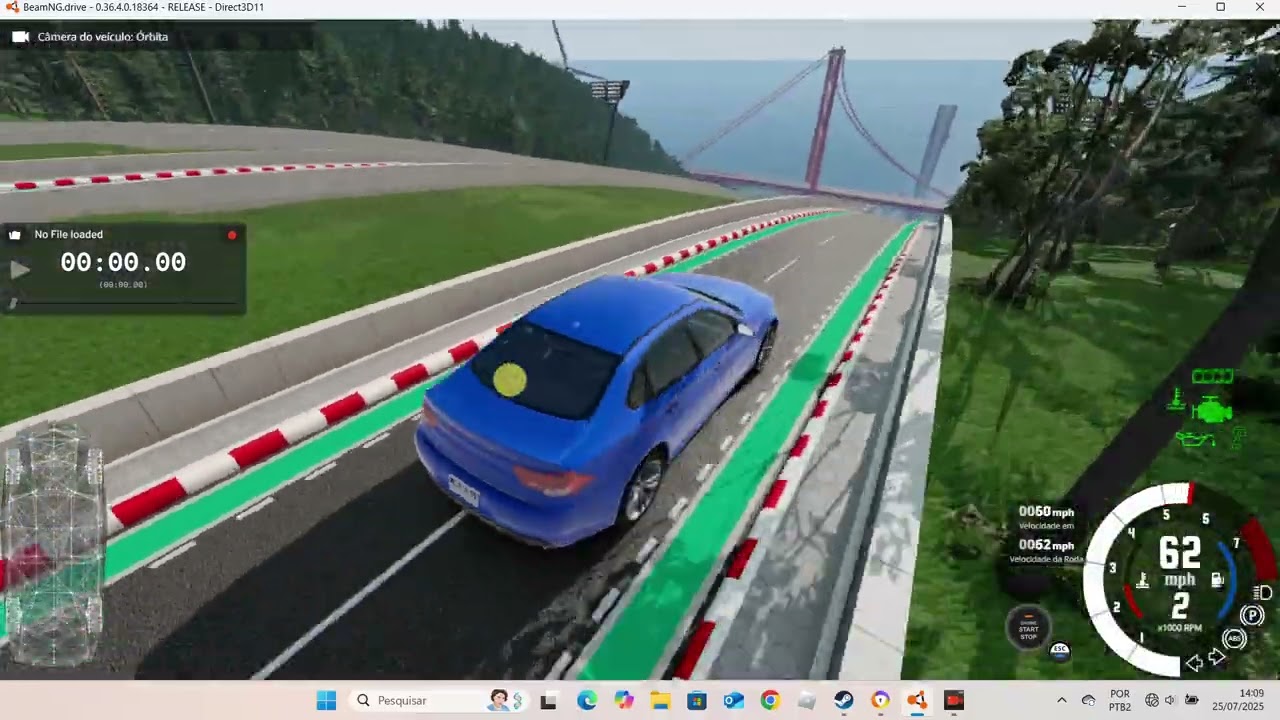Click the ESC button near the tachometer
Image resolution: width=1280 pixels, height=720 pixels.
click(1060, 649)
